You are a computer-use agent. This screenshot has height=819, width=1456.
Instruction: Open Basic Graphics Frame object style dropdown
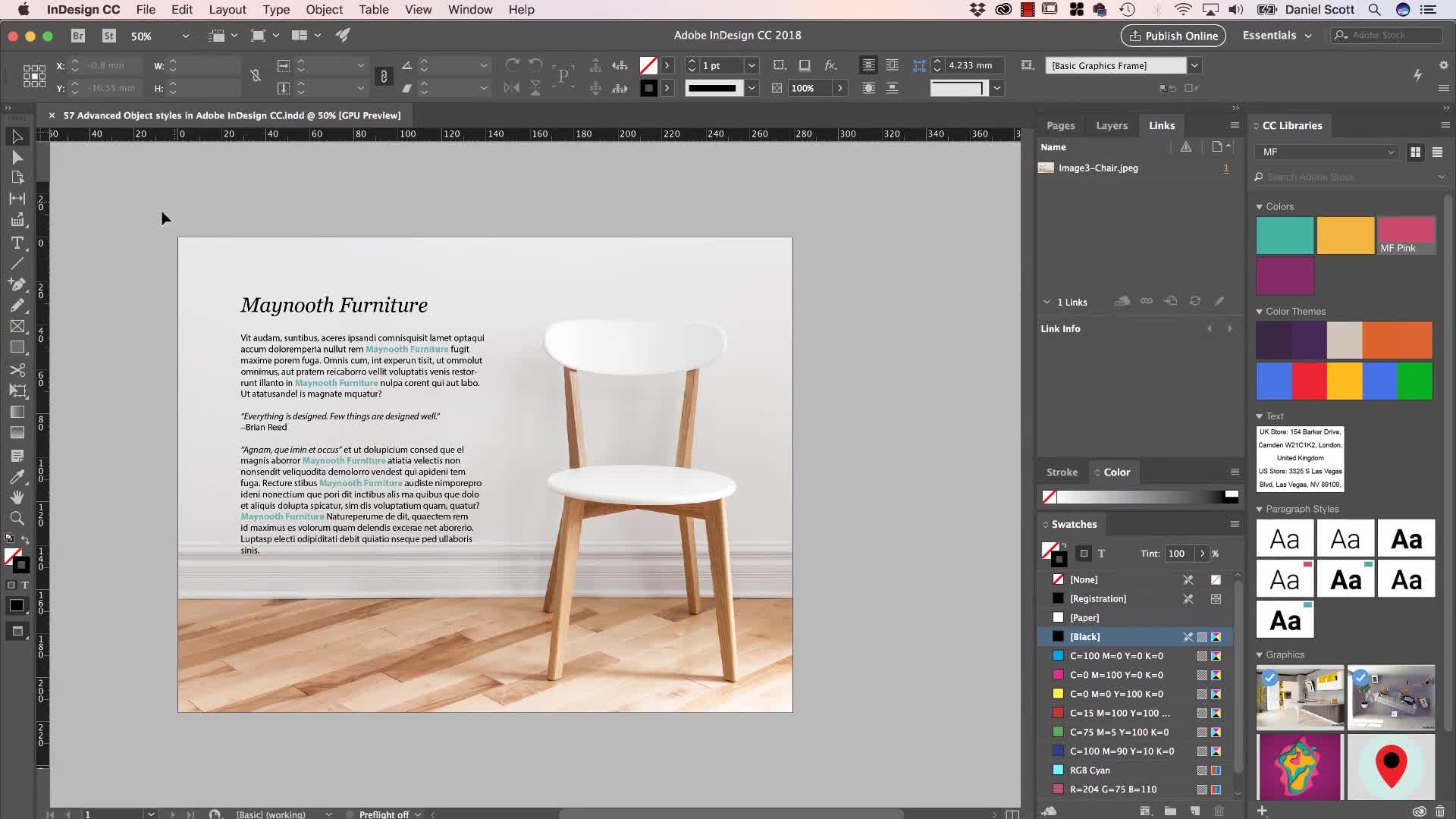(1194, 65)
